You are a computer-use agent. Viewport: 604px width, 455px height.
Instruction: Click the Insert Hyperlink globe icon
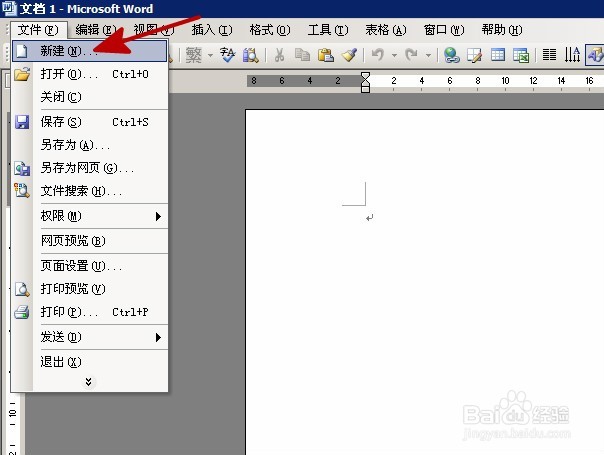451,55
